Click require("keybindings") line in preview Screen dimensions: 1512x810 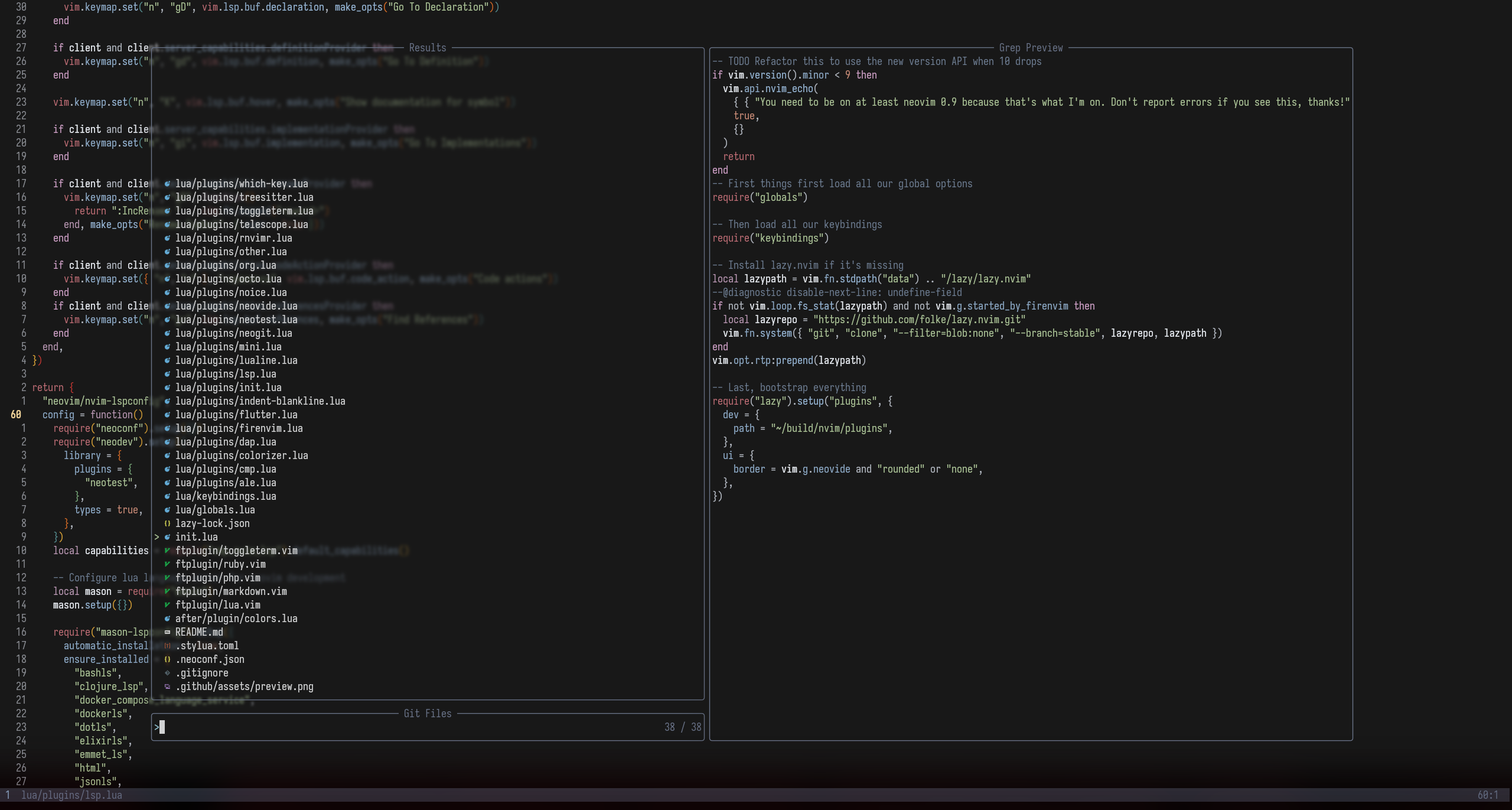[770, 238]
